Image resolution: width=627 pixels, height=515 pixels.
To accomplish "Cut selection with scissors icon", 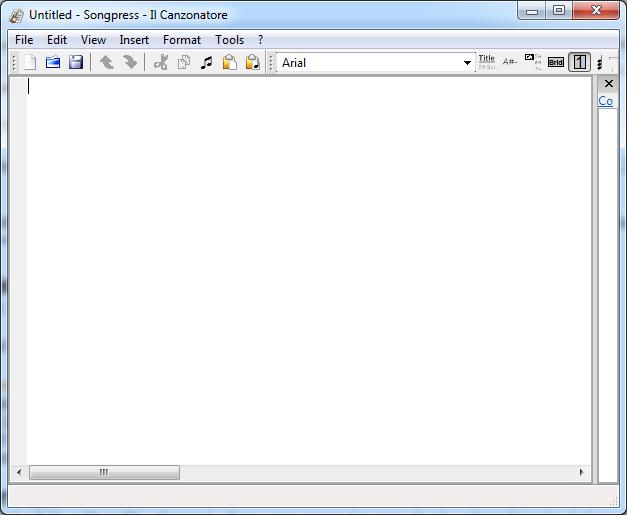I will (161, 62).
